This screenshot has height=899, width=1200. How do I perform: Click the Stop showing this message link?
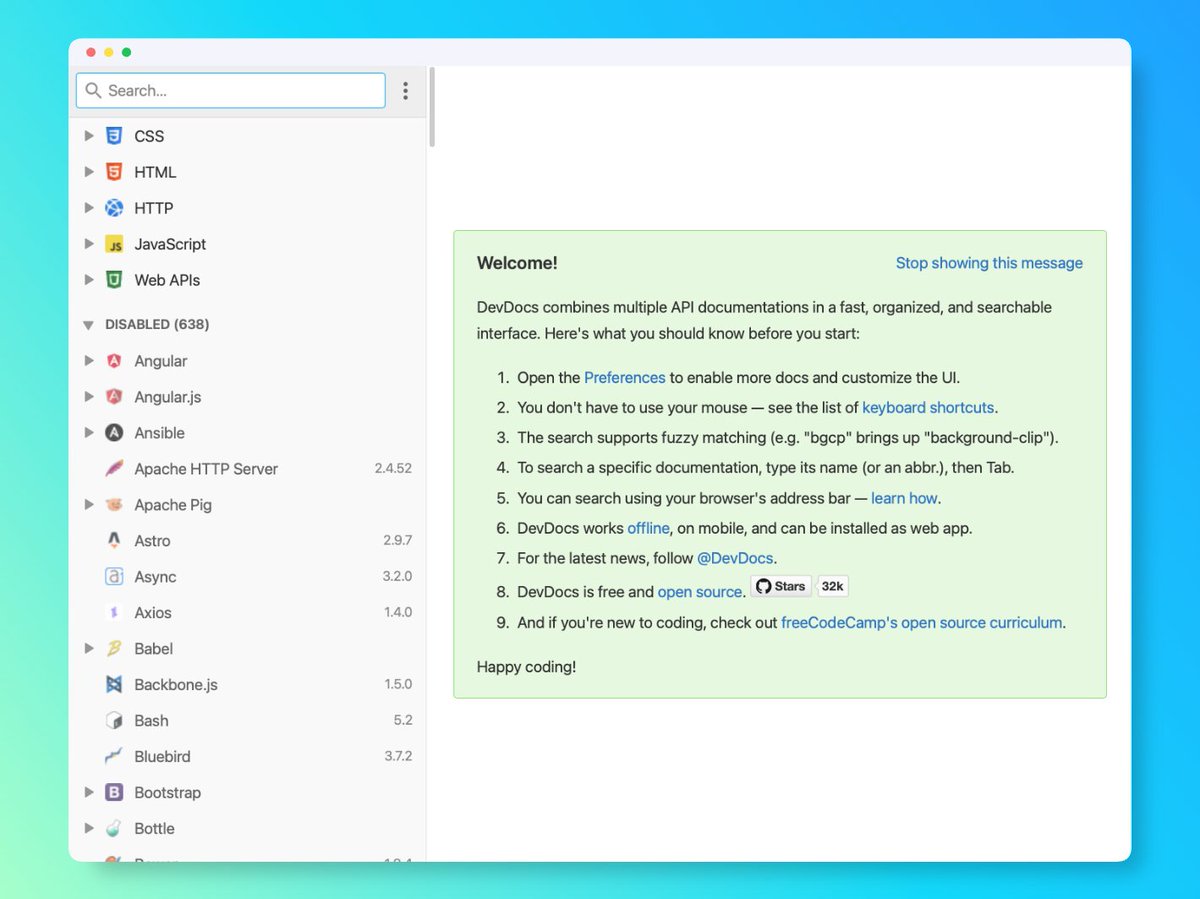pos(989,263)
